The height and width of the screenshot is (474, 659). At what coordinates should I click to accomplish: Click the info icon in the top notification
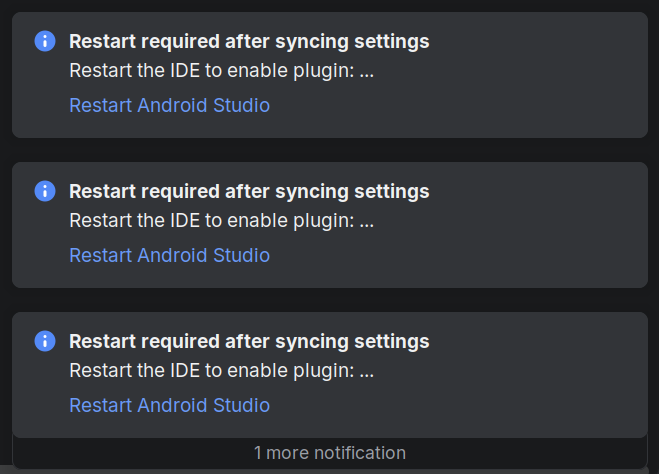[x=45, y=41]
